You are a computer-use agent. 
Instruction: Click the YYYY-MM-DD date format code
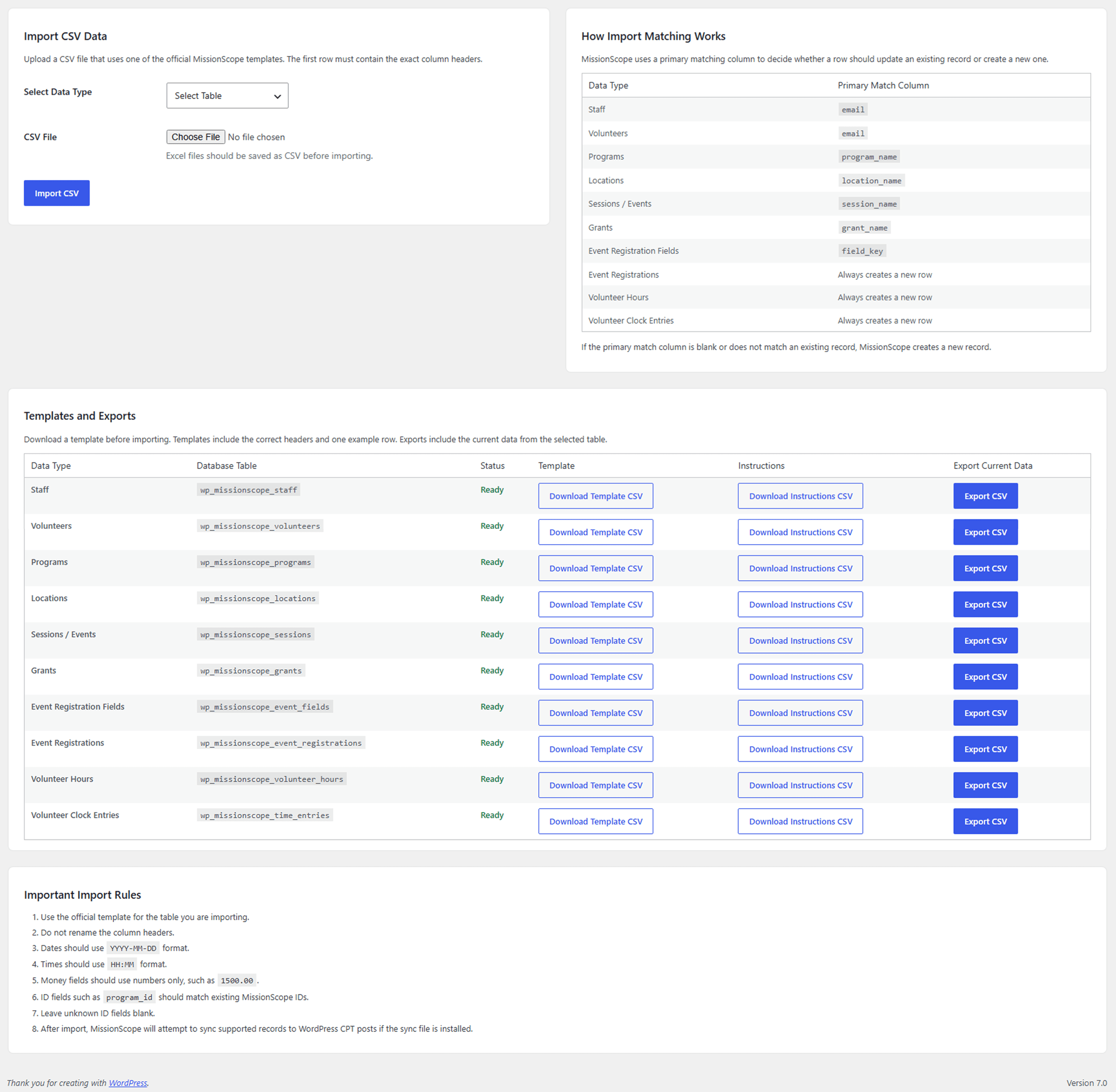click(x=133, y=949)
